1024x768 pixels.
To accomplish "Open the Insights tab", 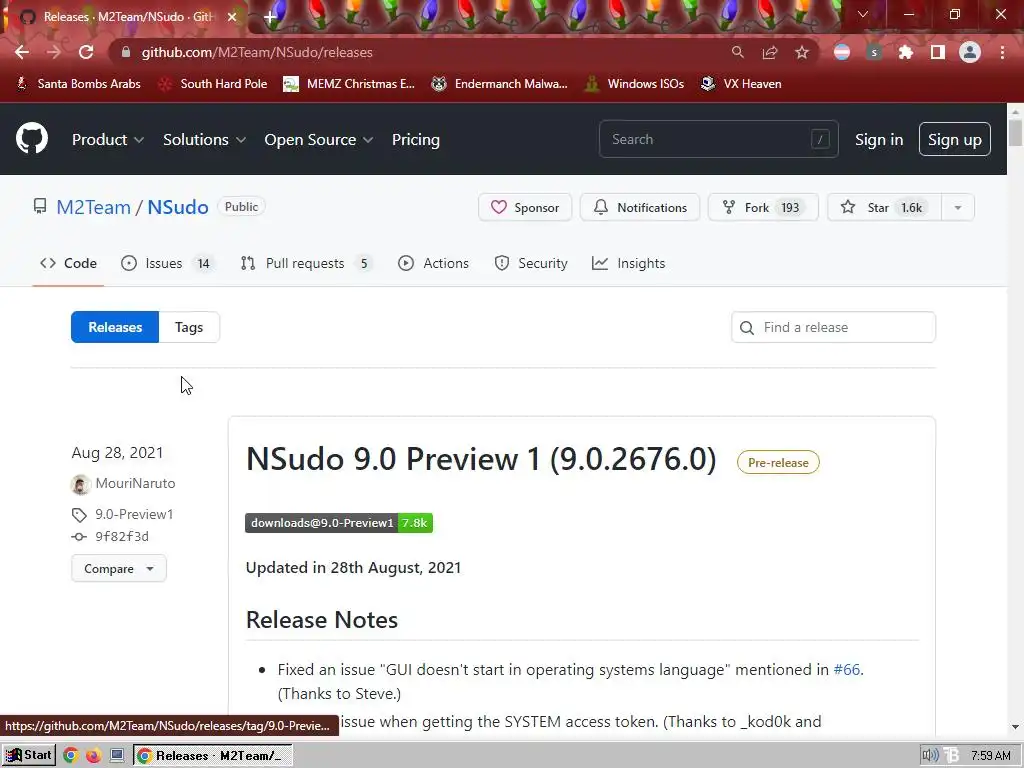I will click(628, 263).
